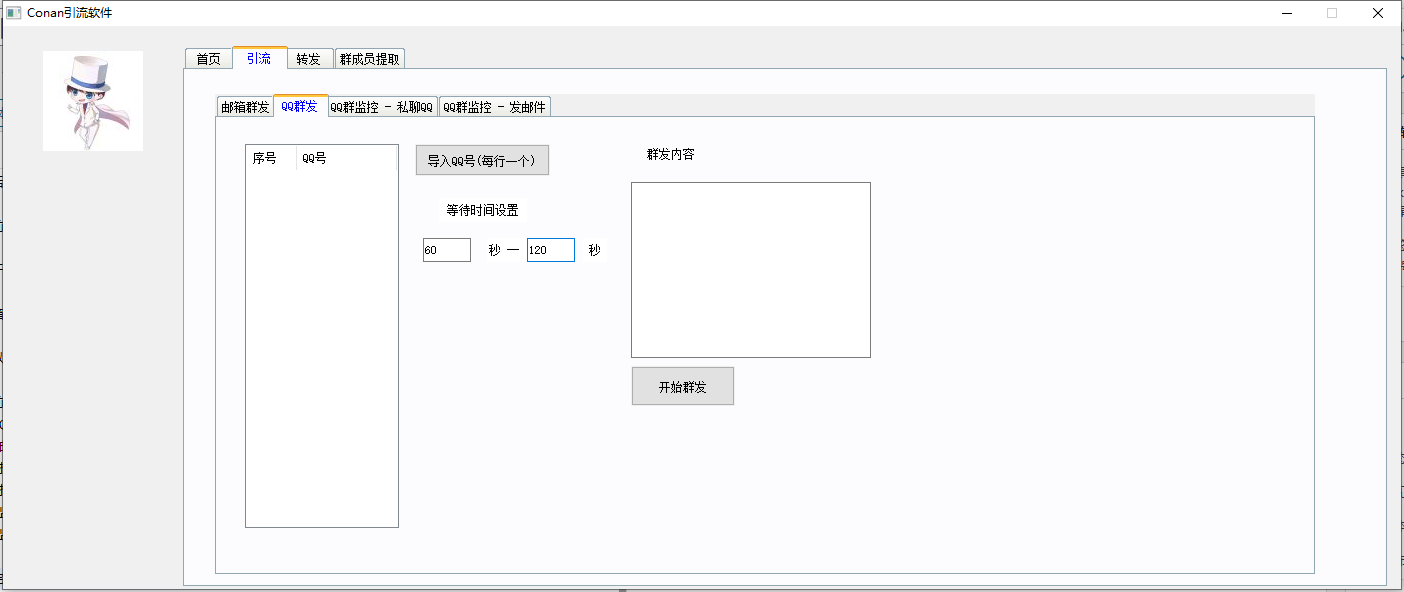Click inside the 群发内容 message text box
The image size is (1404, 592).
750,270
